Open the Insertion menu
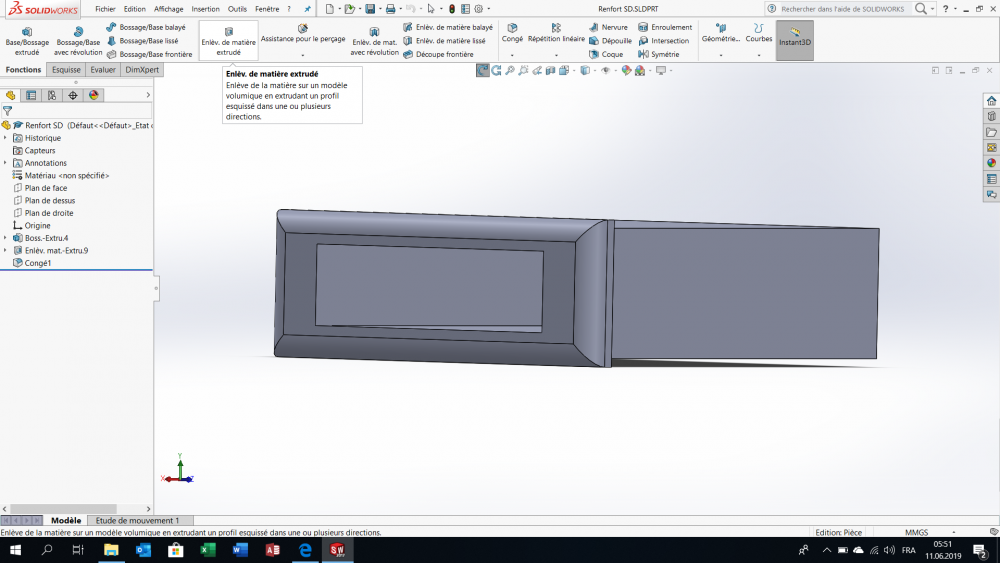 tap(205, 8)
